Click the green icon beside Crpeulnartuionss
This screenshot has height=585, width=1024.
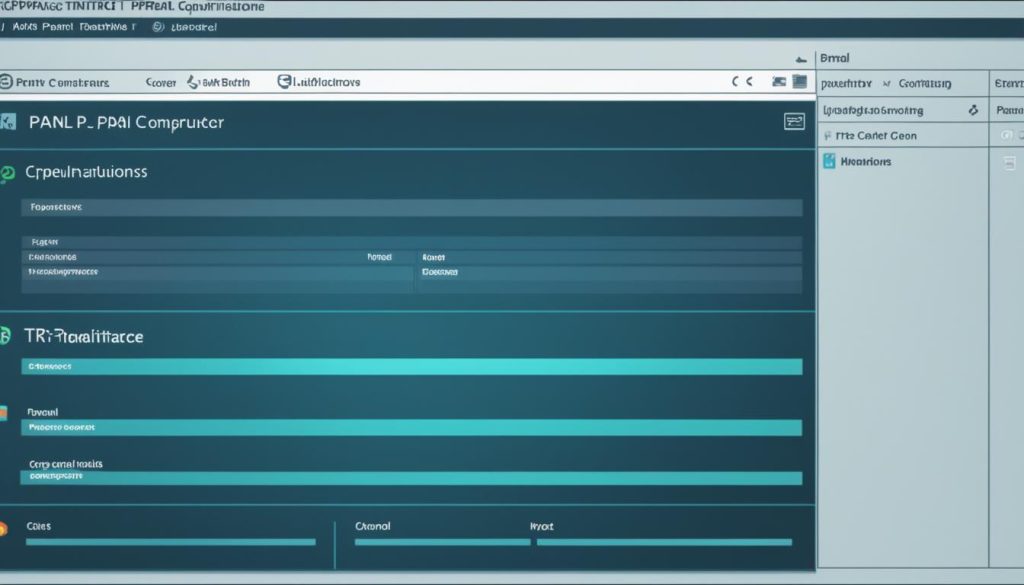pyautogui.click(x=7, y=173)
